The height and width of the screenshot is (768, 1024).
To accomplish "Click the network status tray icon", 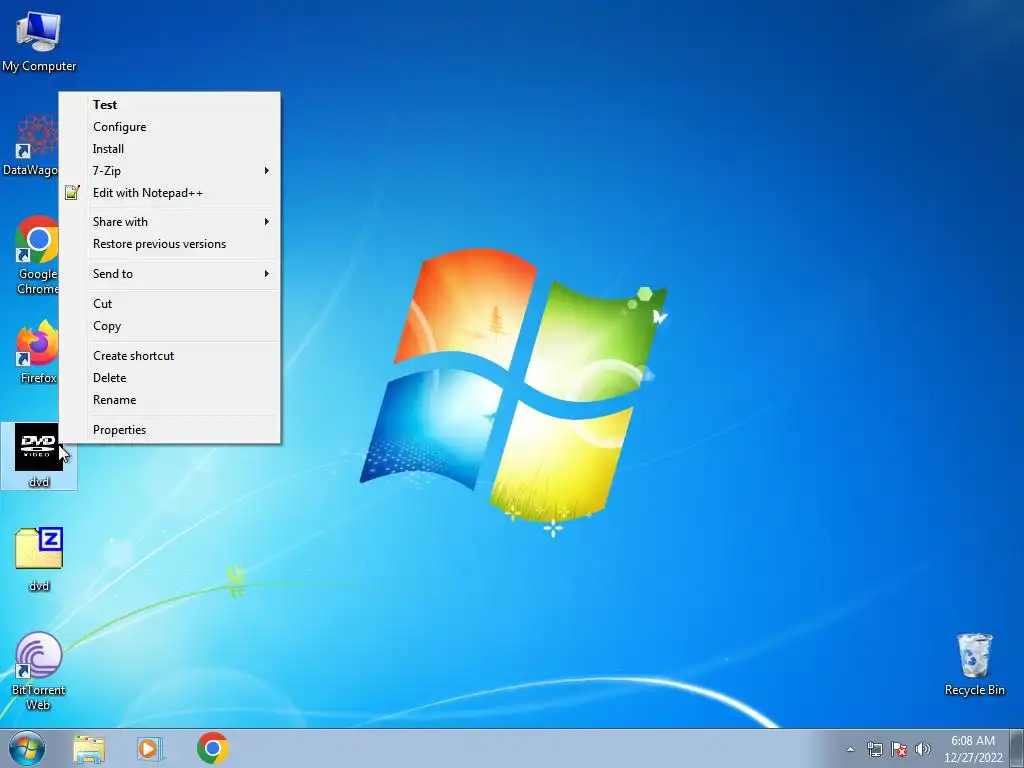I will [874, 749].
